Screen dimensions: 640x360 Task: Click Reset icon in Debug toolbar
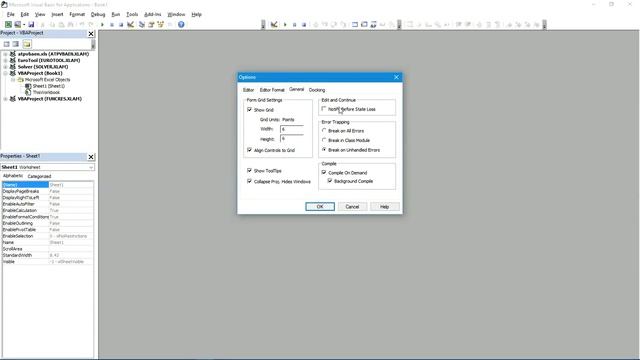[x=304, y=24]
